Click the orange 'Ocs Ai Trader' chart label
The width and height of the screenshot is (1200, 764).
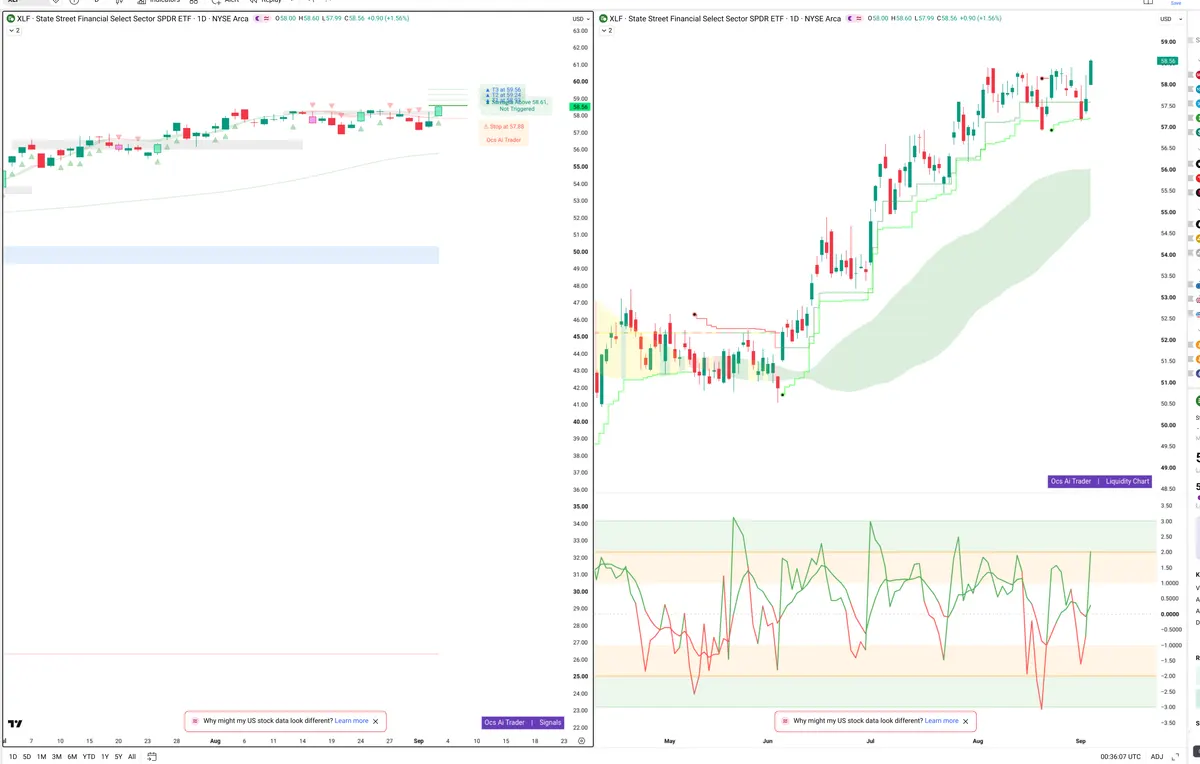[x=504, y=140]
